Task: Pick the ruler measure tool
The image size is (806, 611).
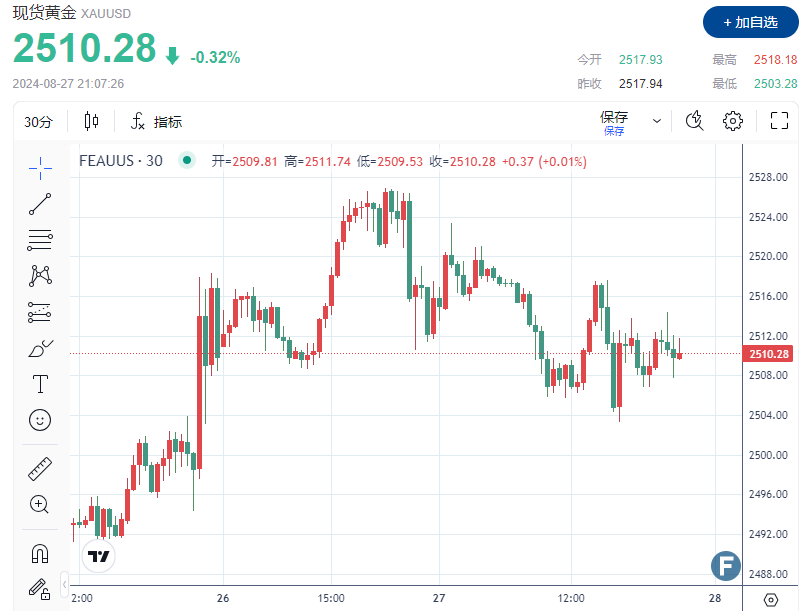Action: click(x=40, y=467)
